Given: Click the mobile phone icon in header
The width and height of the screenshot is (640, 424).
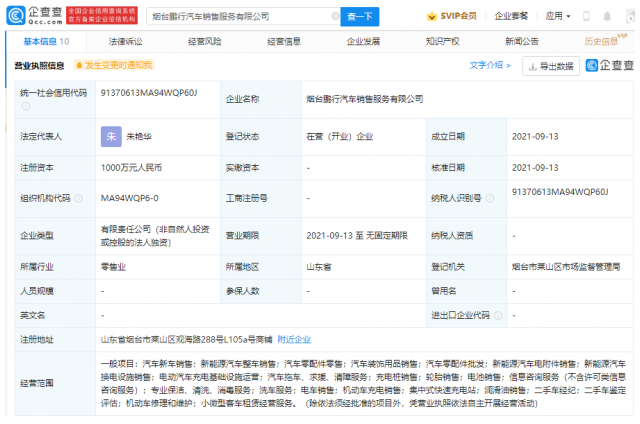Looking at the screenshot, I should coord(587,17).
